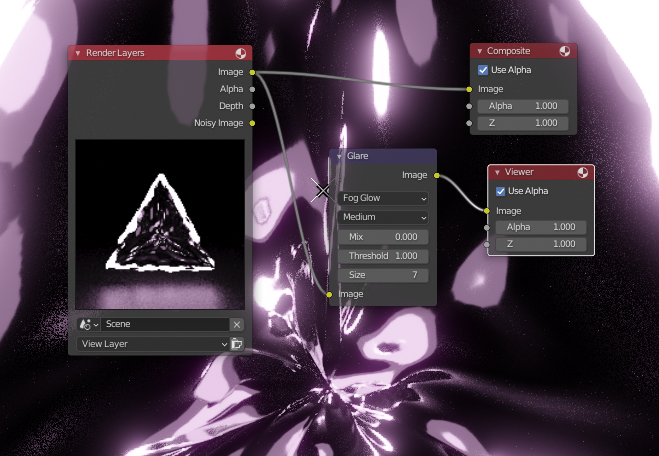
Task: Toggle Use Alpha in Viewer node
Action: [501, 191]
